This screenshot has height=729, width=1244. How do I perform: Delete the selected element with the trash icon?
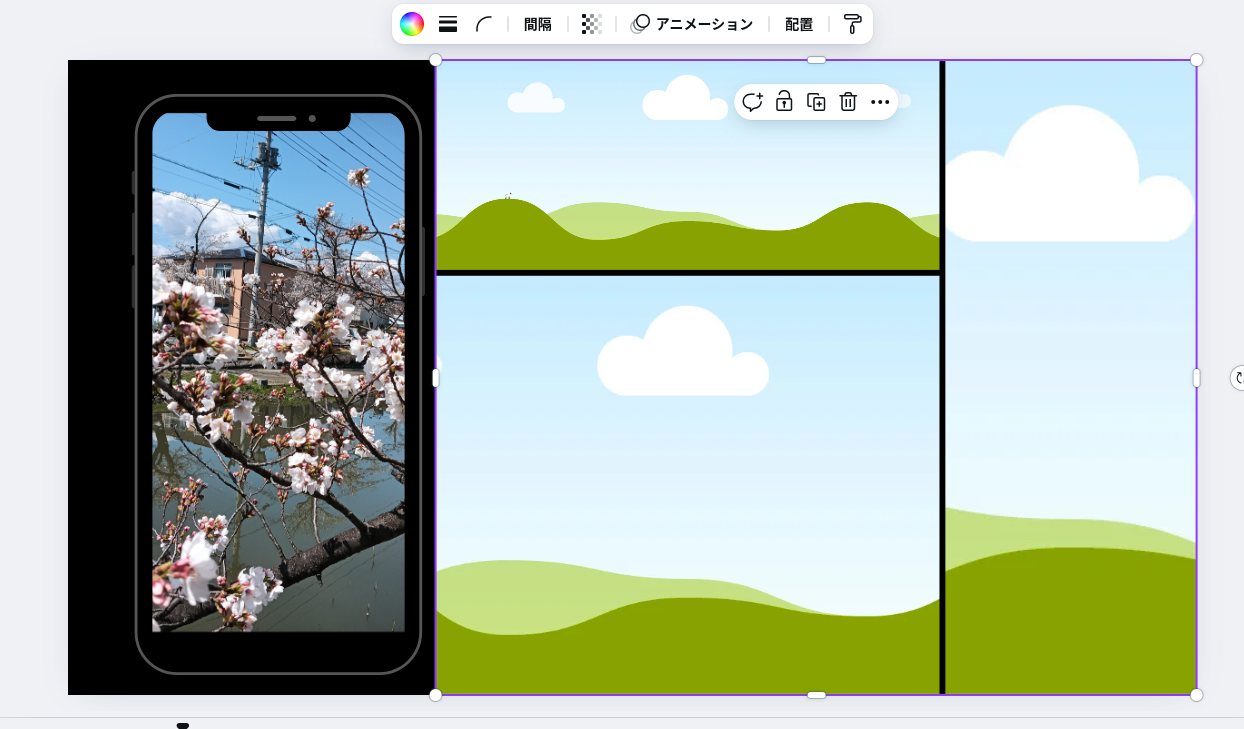(x=848, y=102)
